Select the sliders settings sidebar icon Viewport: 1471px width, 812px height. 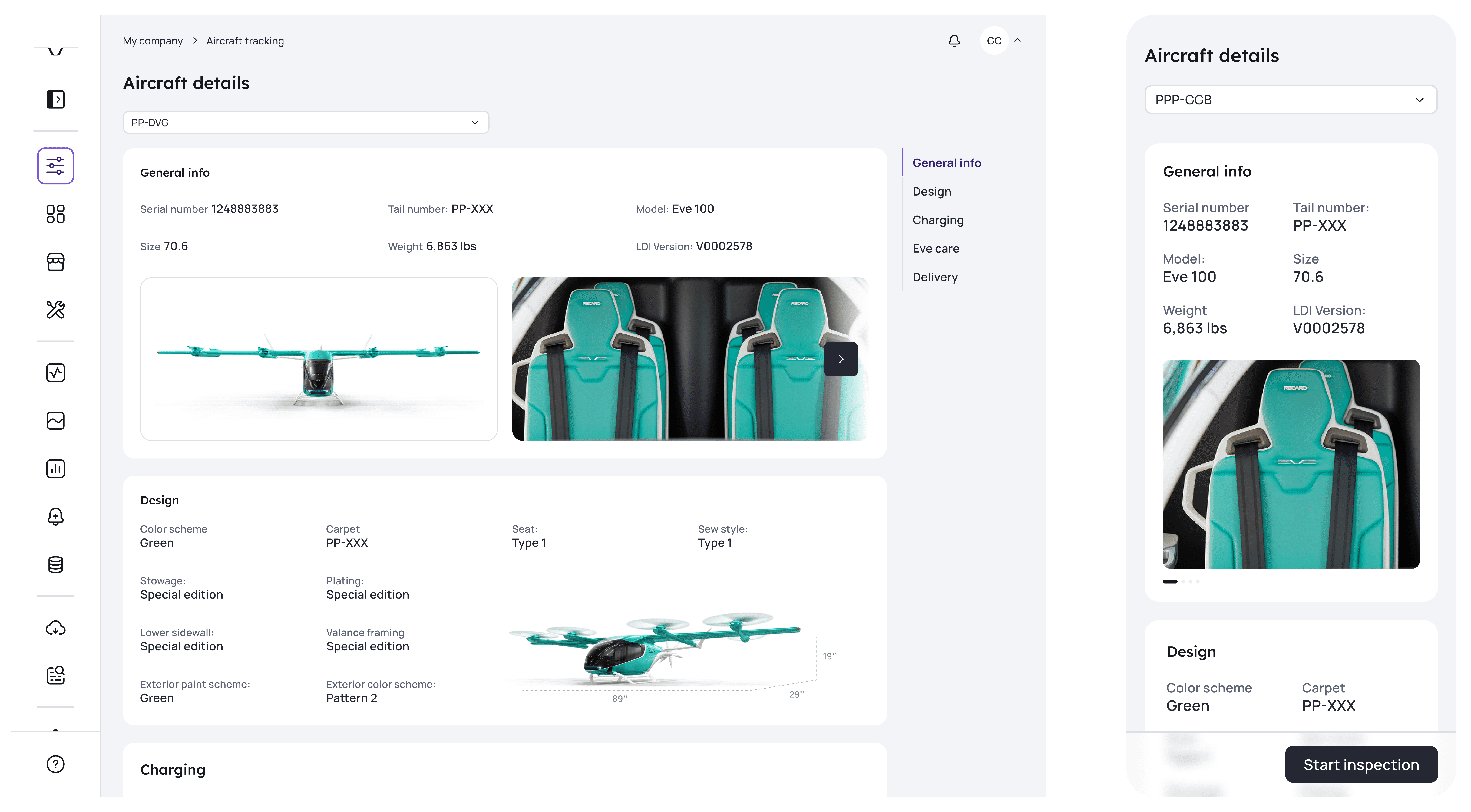55,166
